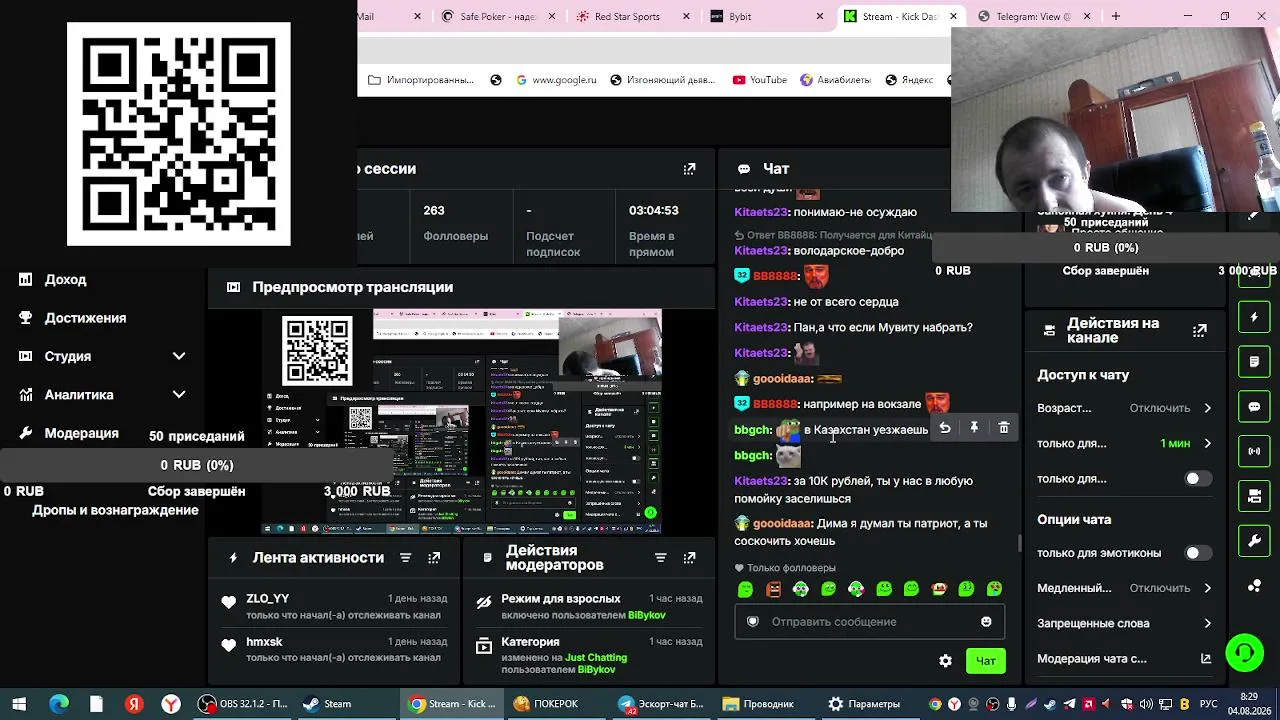The height and width of the screenshot is (720, 1280).
Task: Open the Запрещенные слова settings
Action: 1124,623
